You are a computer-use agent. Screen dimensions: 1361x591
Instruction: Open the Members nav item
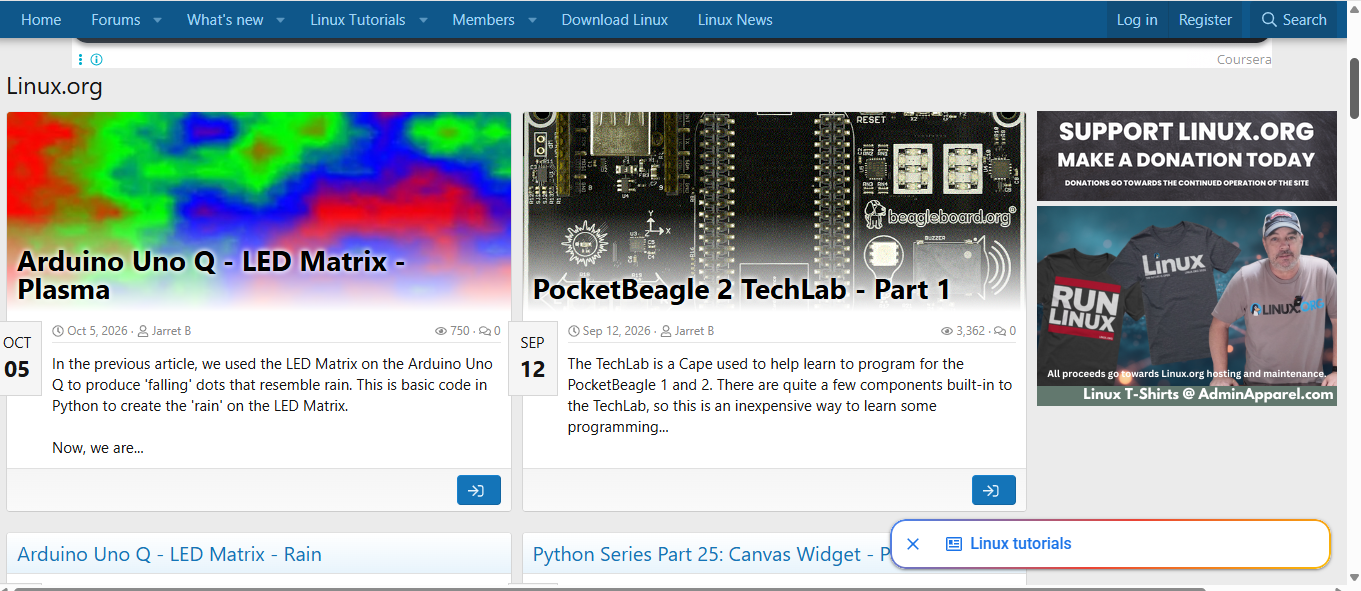(x=483, y=20)
